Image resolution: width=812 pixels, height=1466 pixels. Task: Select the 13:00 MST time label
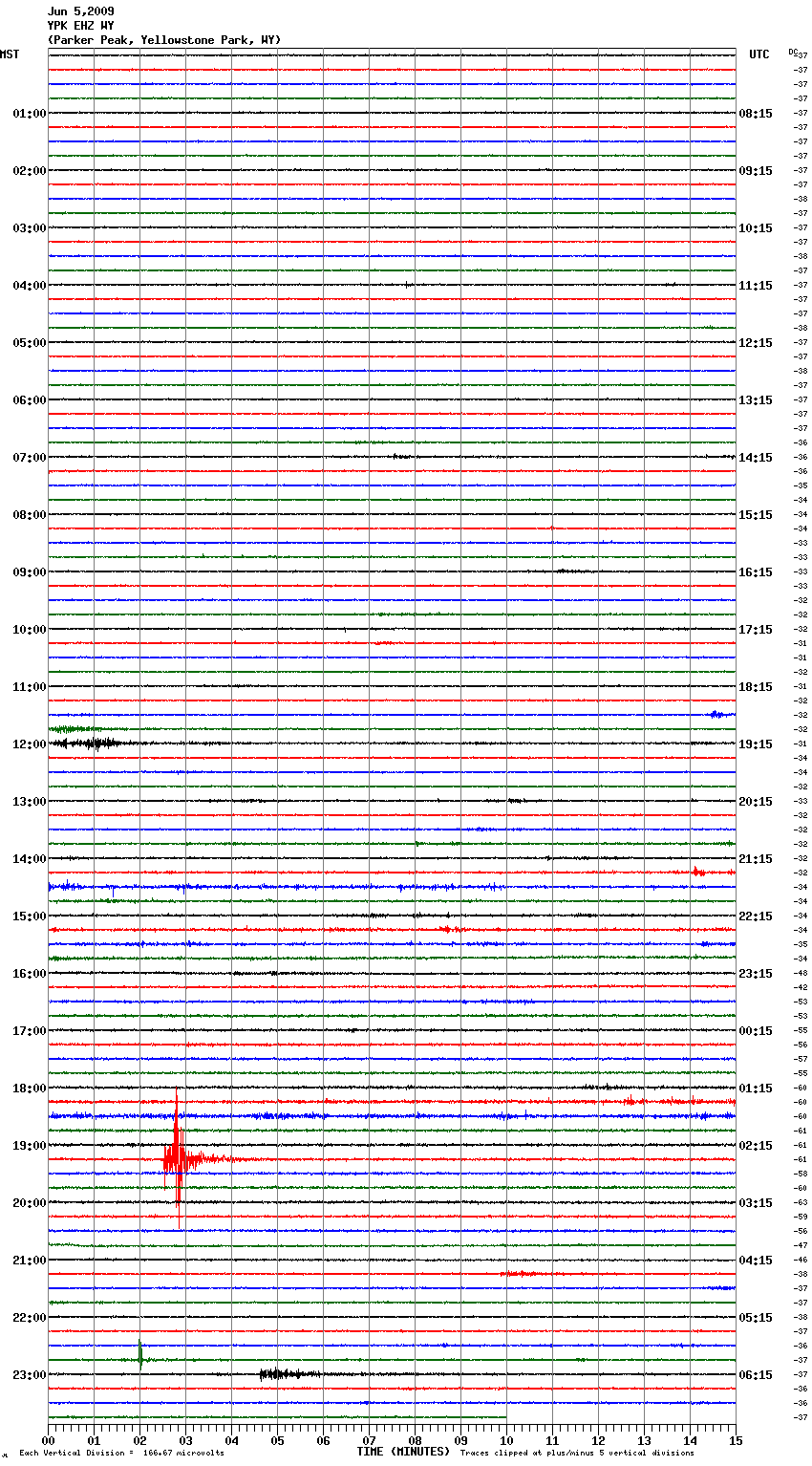tap(30, 802)
